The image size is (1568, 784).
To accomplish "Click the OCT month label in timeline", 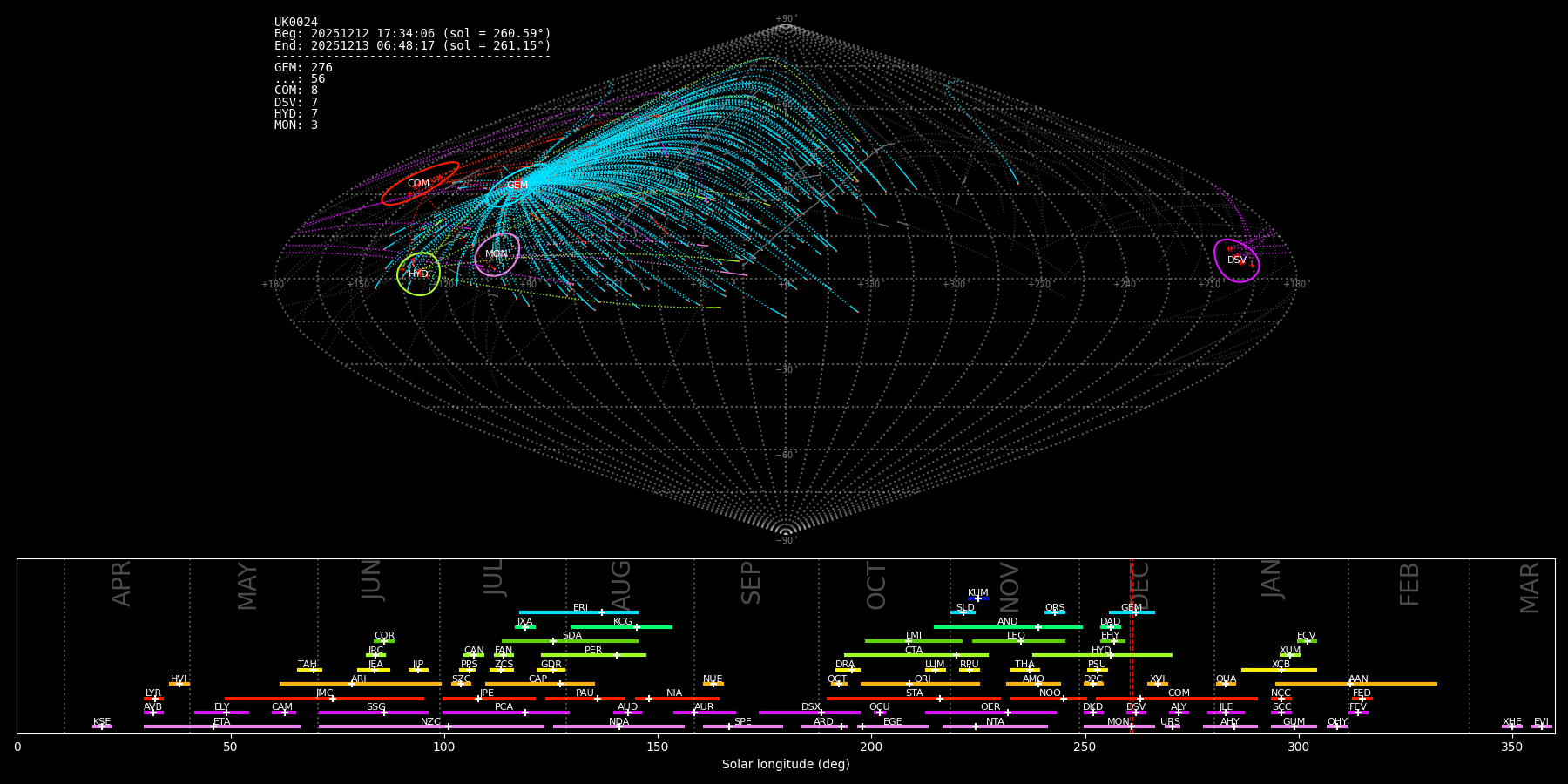I will (876, 585).
